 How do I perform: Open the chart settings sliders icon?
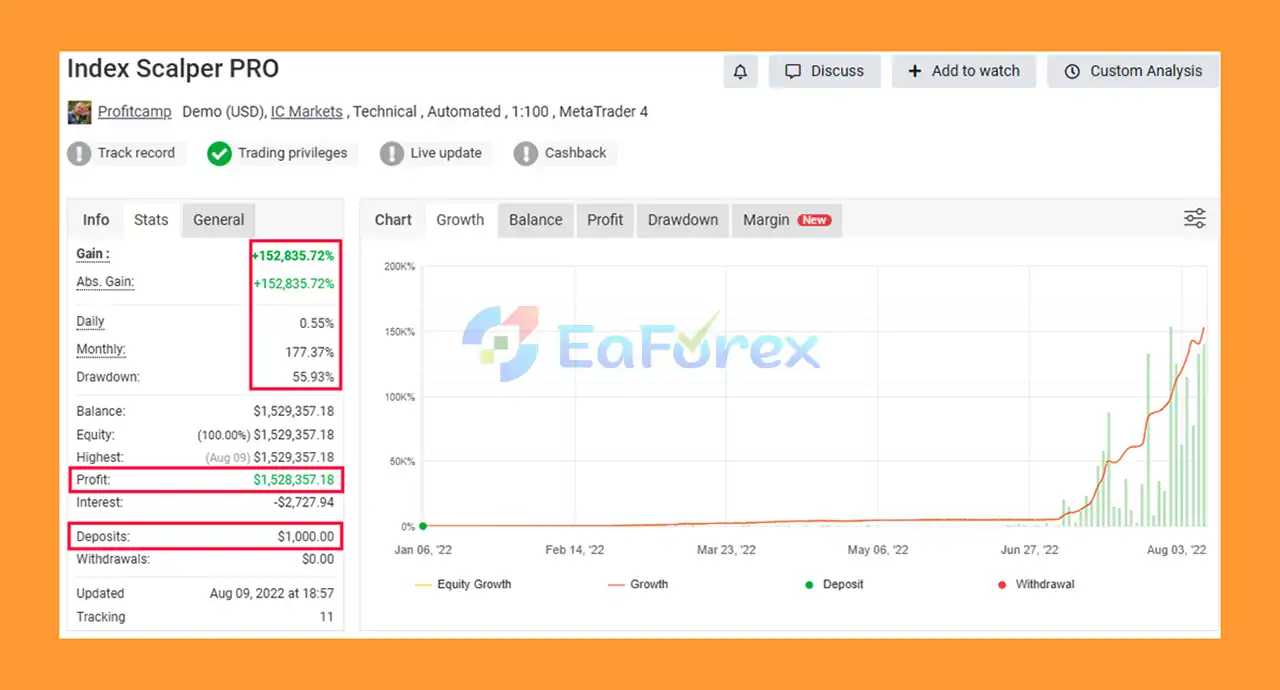pos(1195,219)
